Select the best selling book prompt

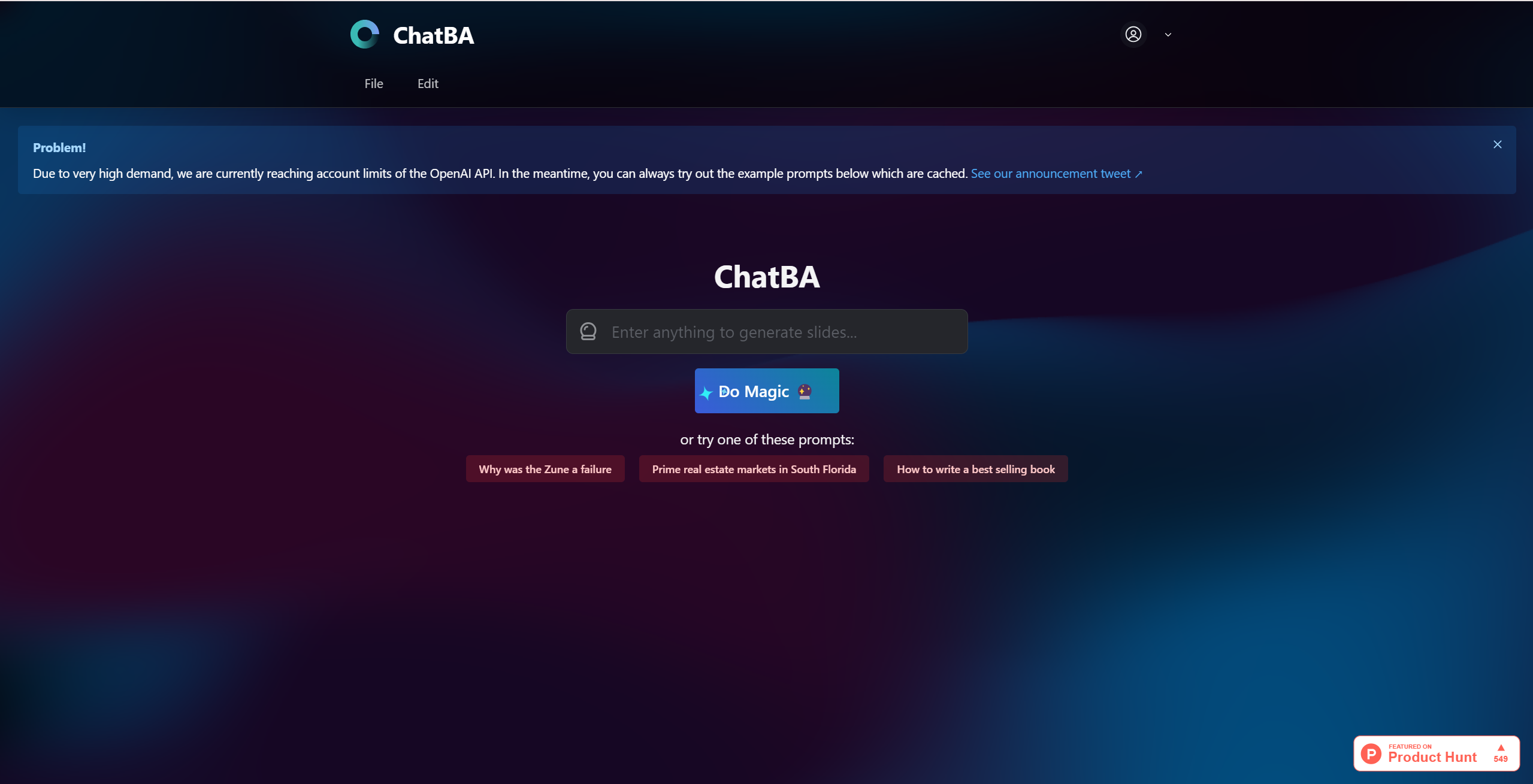pyautogui.click(x=975, y=469)
